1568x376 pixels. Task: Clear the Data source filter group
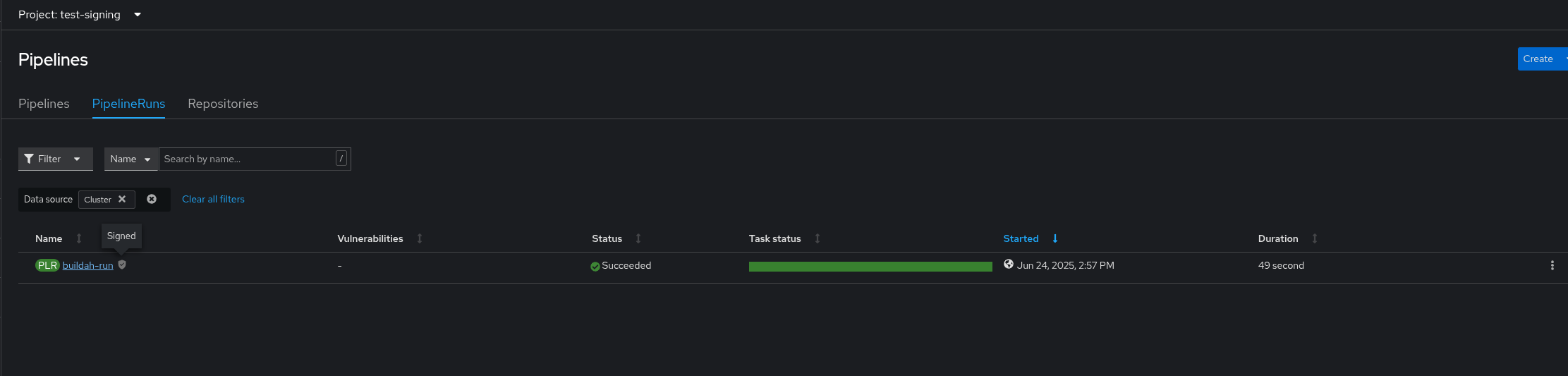(x=152, y=199)
